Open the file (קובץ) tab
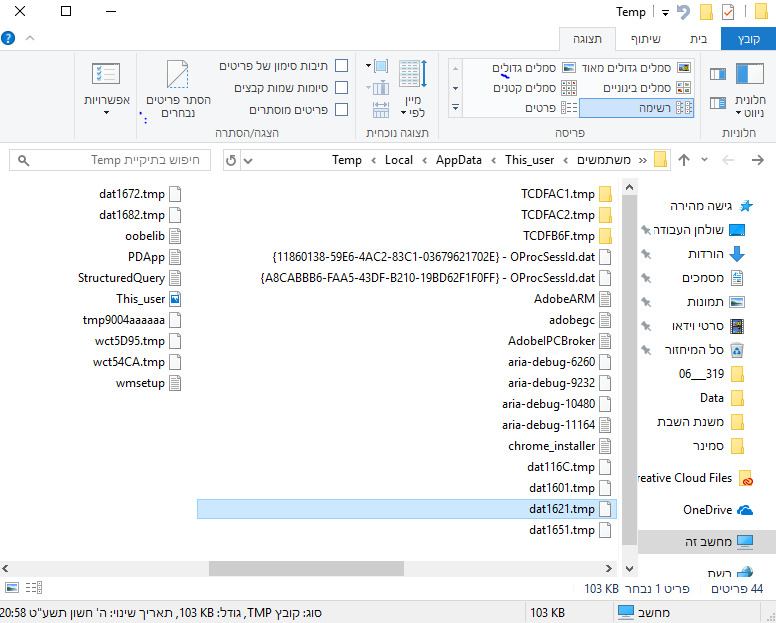This screenshot has height=623, width=776. (748, 39)
